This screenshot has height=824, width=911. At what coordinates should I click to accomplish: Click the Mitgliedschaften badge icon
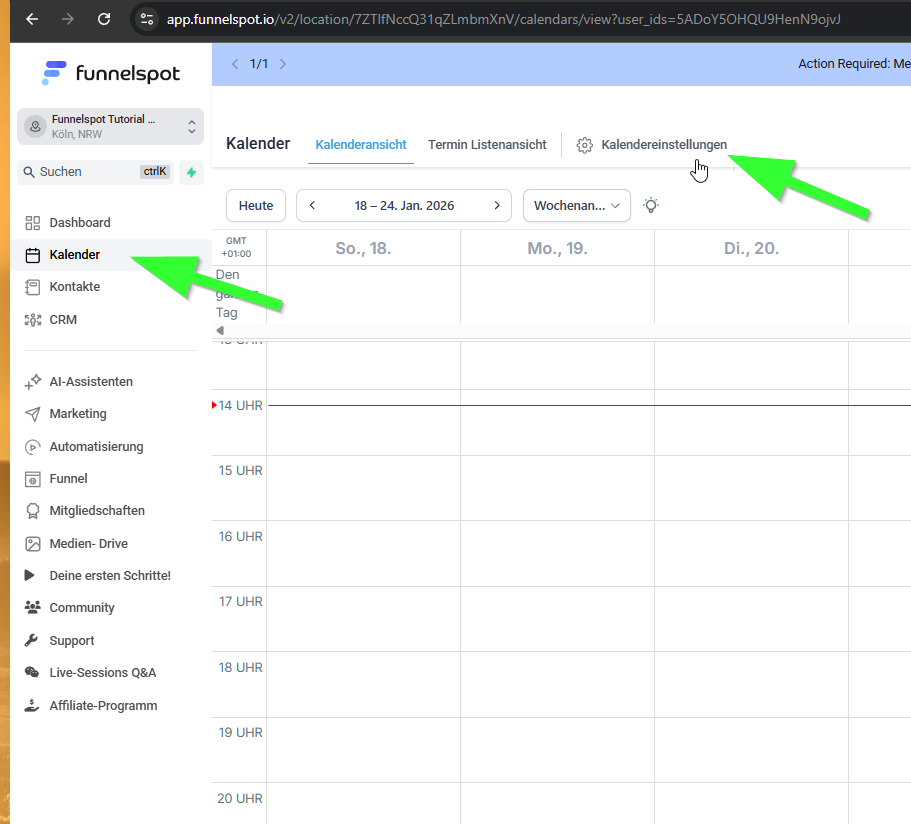click(x=33, y=511)
